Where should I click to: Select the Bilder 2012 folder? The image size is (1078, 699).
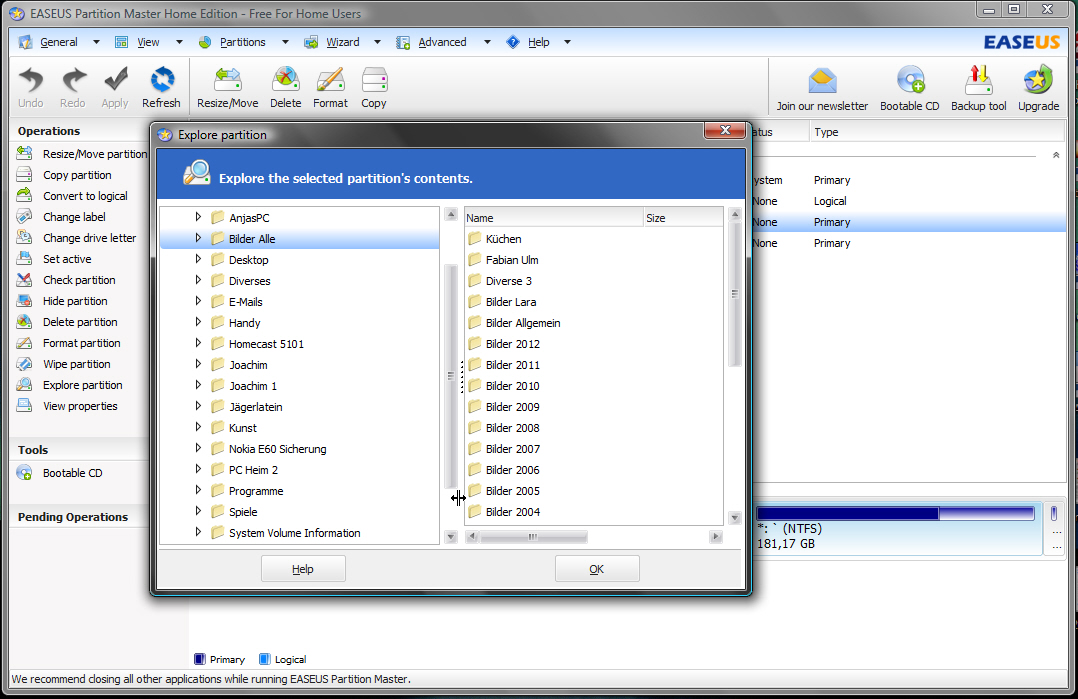pos(513,344)
